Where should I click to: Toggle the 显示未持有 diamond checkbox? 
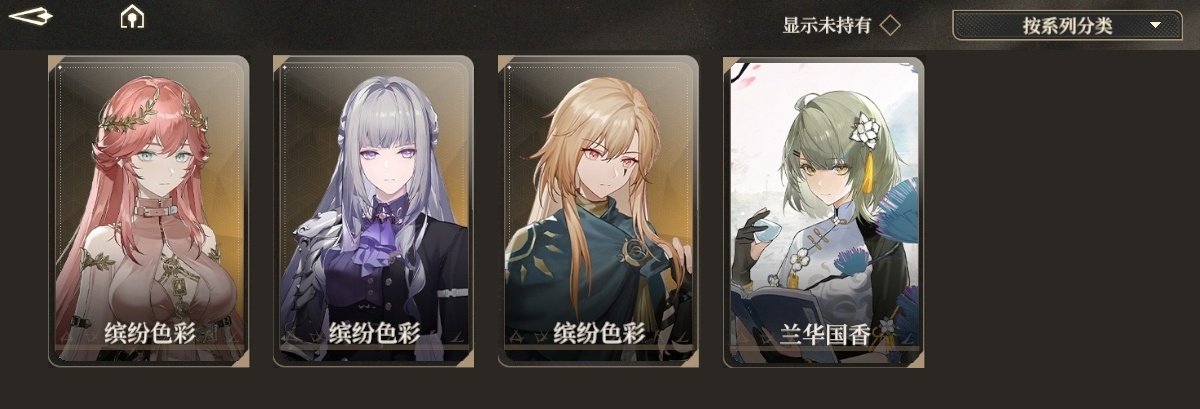pyautogui.click(x=889, y=25)
